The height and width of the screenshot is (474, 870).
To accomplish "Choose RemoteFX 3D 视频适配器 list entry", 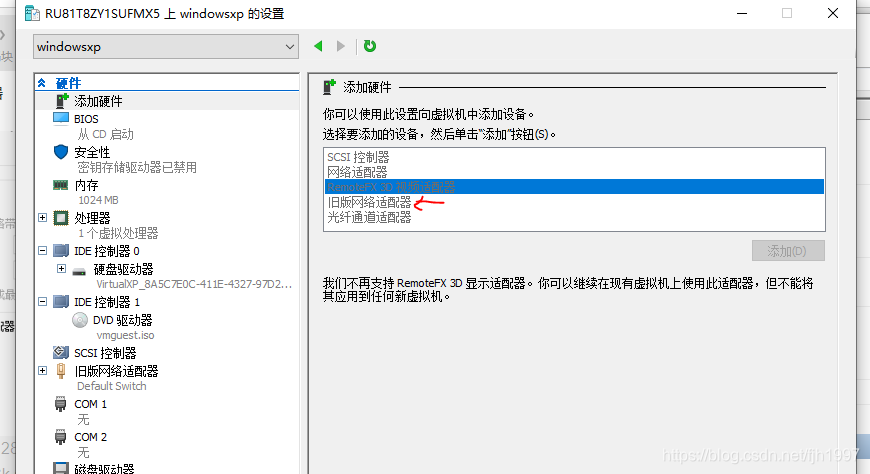I will (x=574, y=187).
